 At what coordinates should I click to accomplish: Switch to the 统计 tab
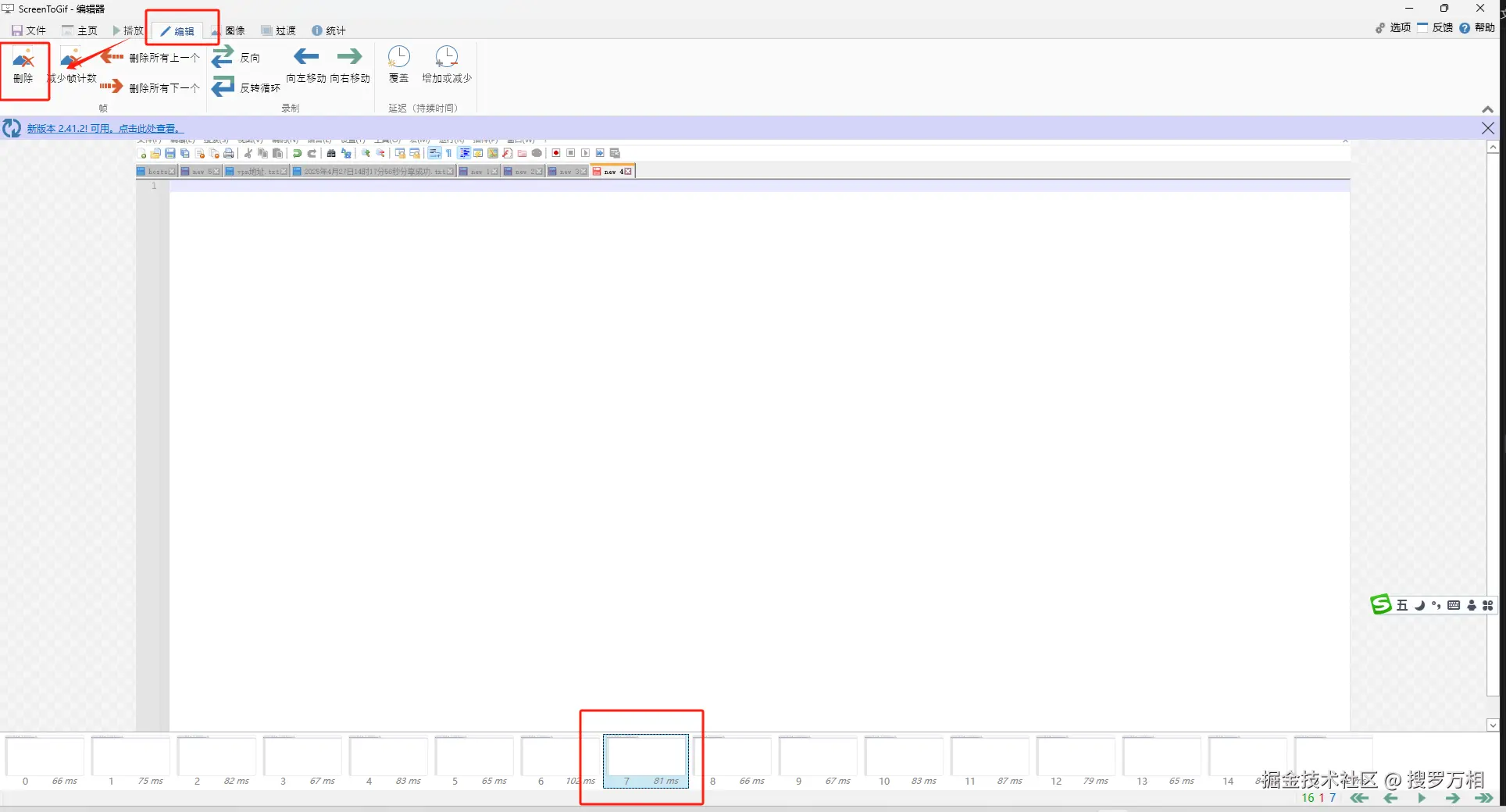pos(329,30)
